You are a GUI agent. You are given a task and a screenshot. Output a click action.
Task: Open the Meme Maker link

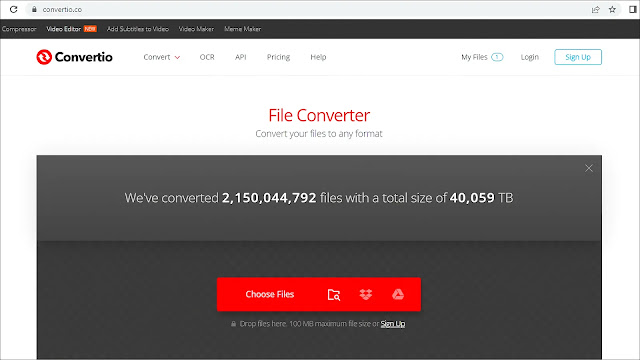242,29
